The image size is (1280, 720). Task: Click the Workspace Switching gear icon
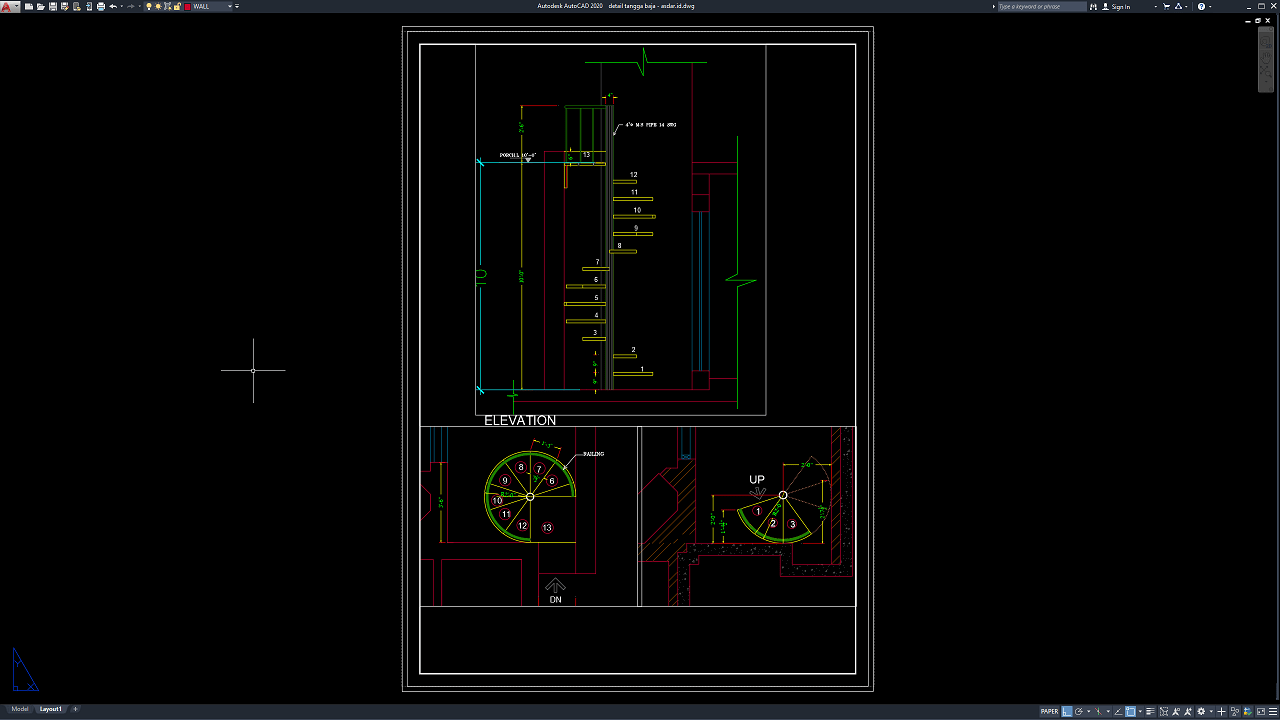(x=1200, y=712)
